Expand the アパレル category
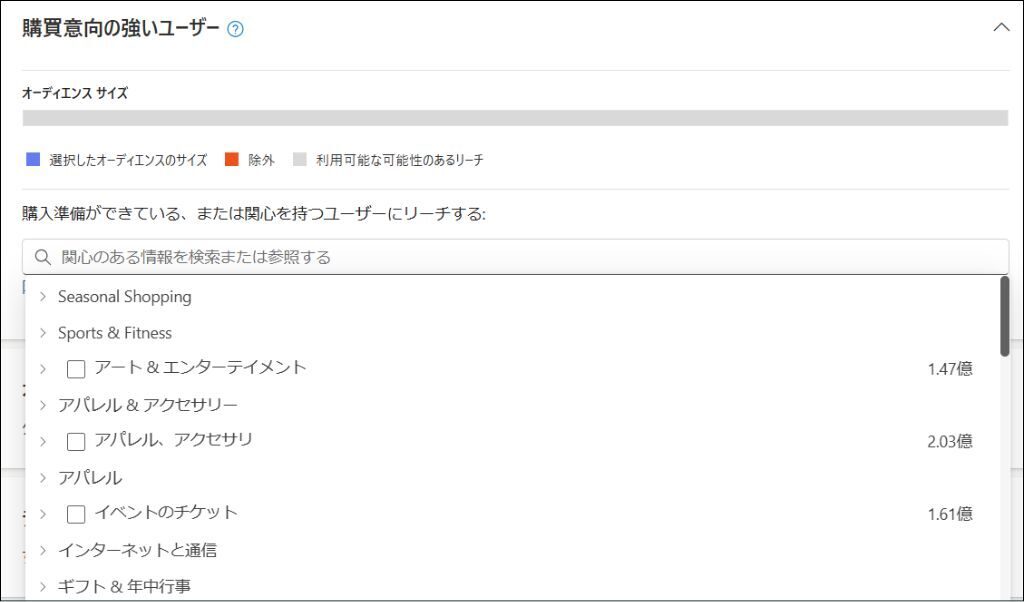The width and height of the screenshot is (1024, 602). (43, 478)
